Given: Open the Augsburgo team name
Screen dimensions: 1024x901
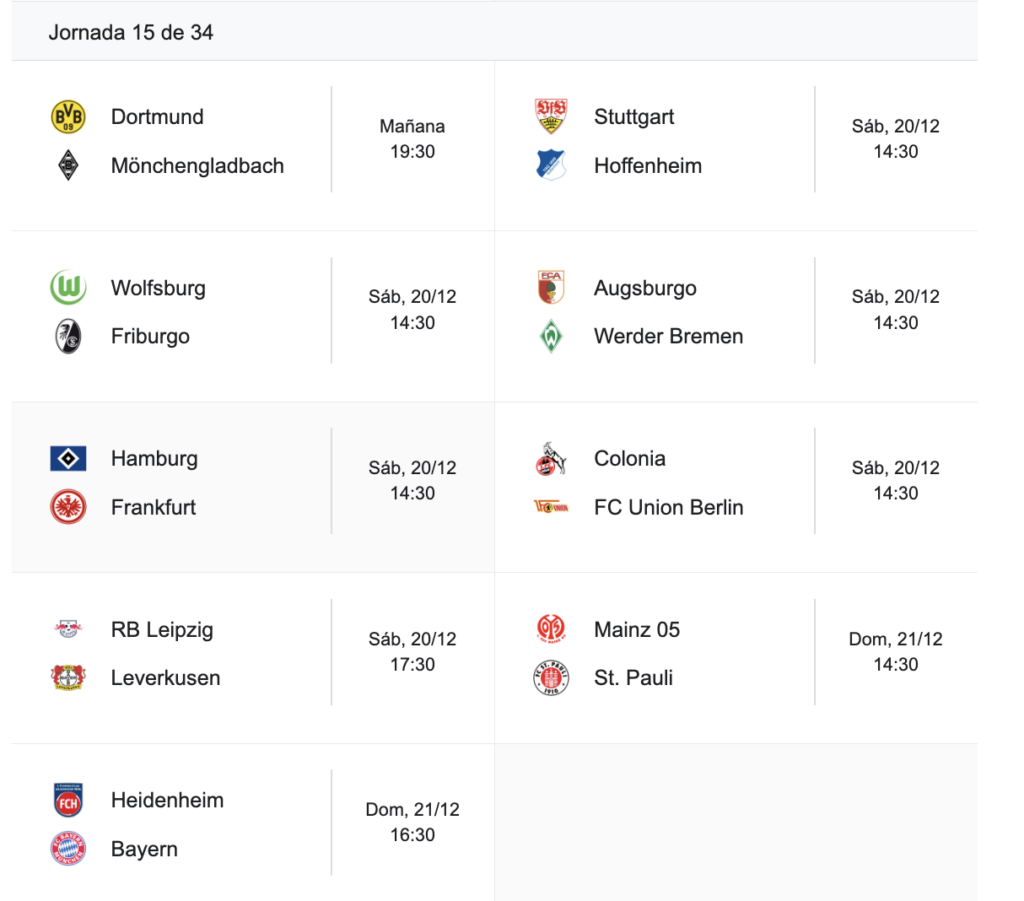Looking at the screenshot, I should click(645, 288).
